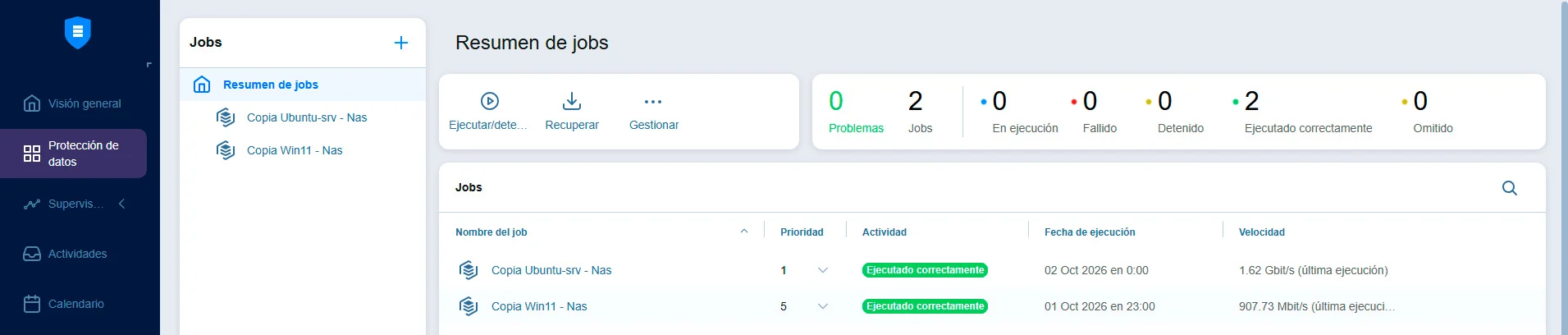Open priority dropdown for Copia Win11
The height and width of the screenshot is (335, 1568).
(x=823, y=306)
